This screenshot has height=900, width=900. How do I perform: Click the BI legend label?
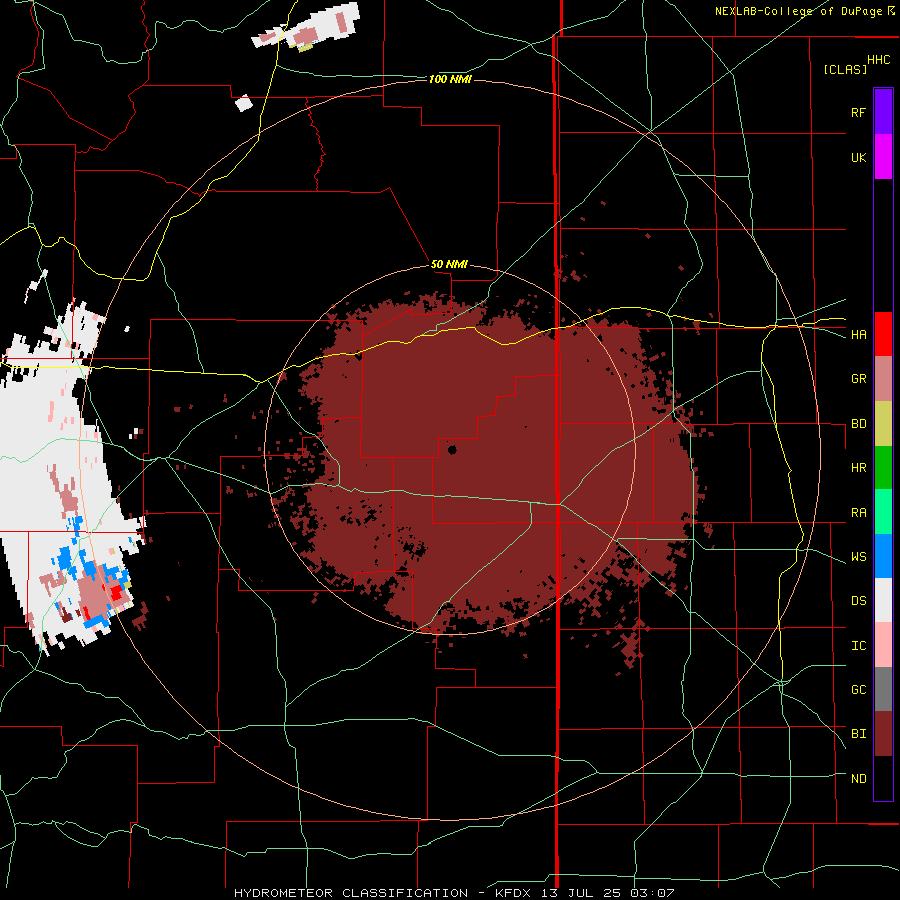tap(858, 734)
